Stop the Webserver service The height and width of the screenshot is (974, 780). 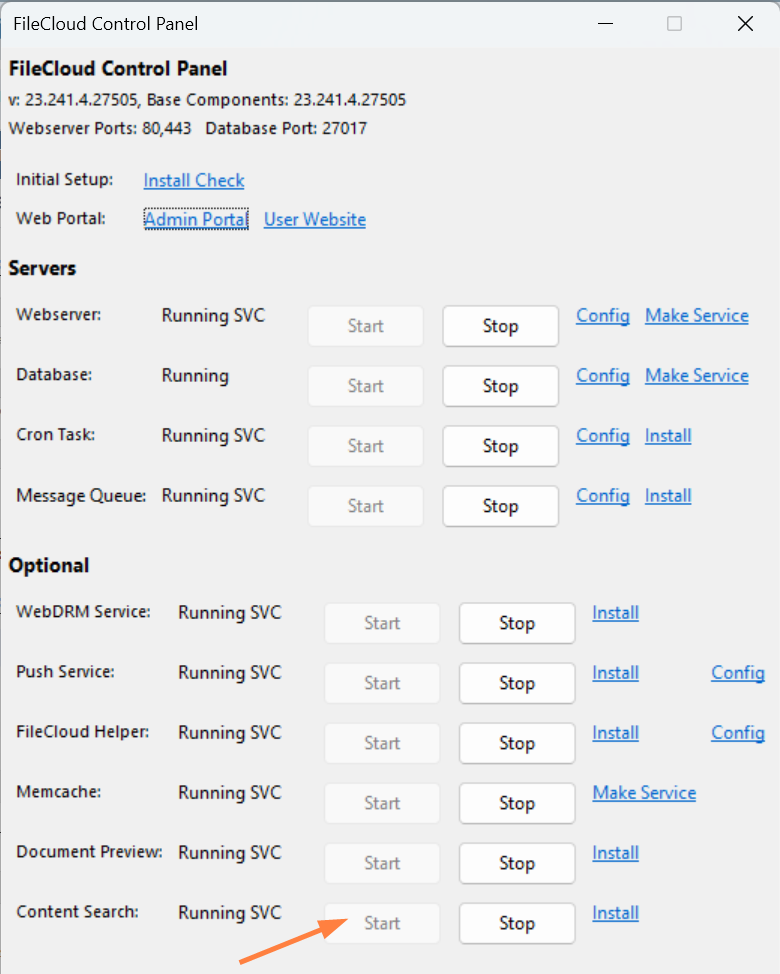(500, 326)
